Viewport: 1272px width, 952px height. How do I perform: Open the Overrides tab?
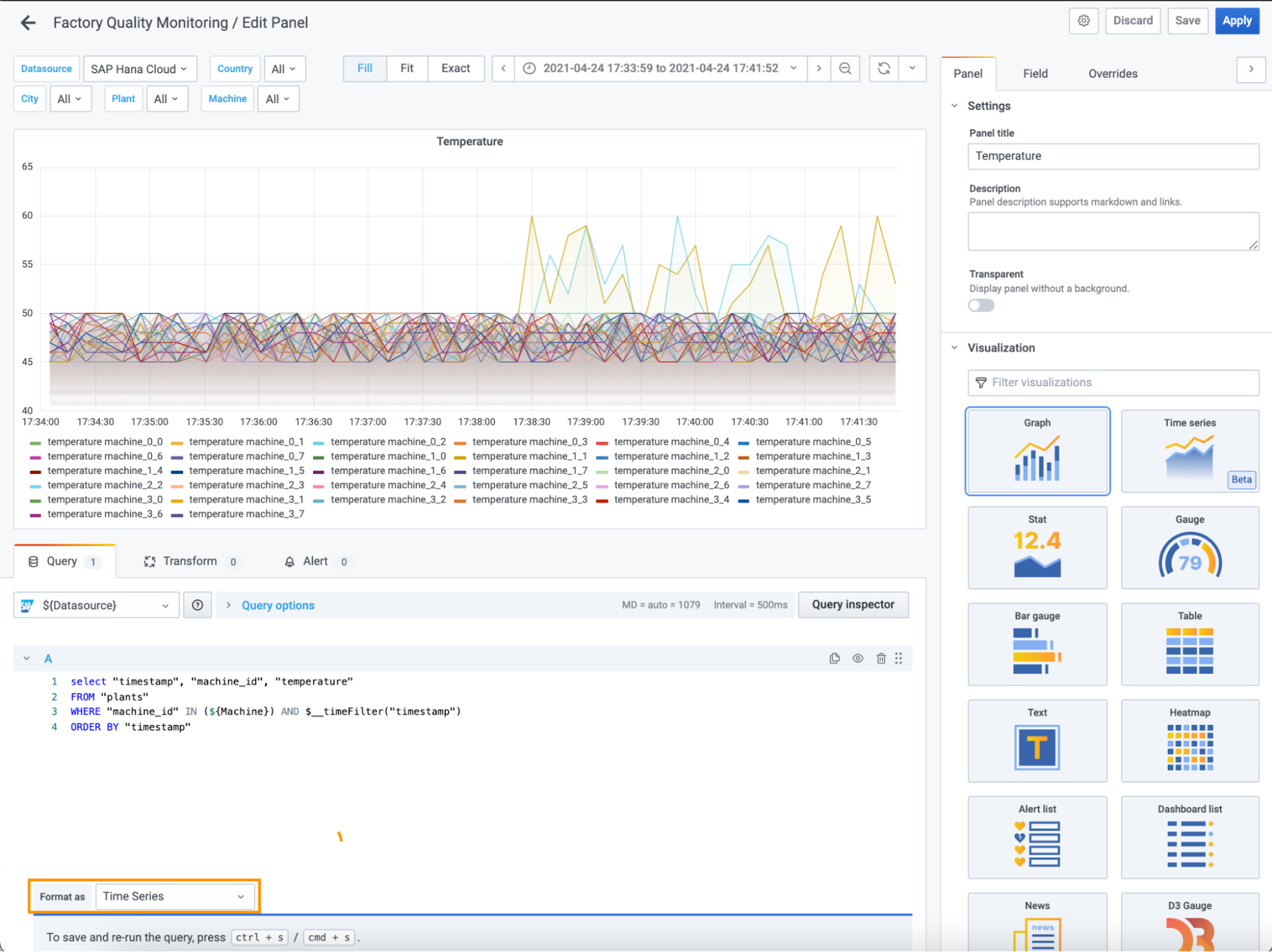(x=1112, y=74)
